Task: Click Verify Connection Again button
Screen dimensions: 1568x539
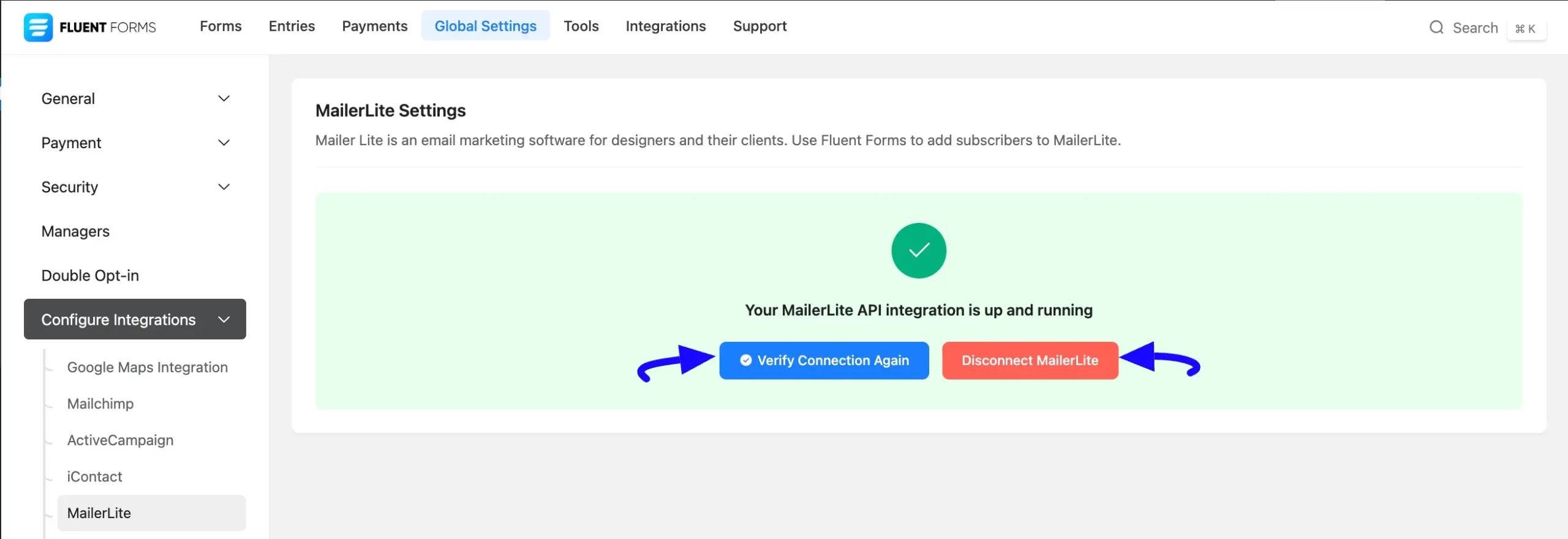Action: pyautogui.click(x=824, y=361)
